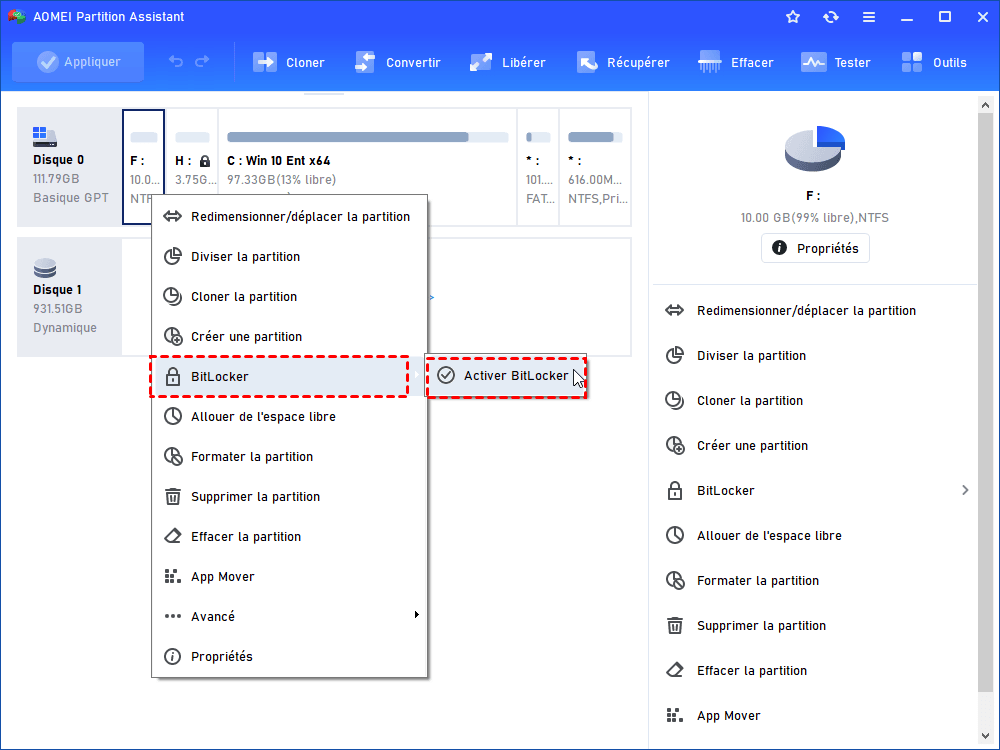Click the checkmark icon beside Activer BitLocker
The width and height of the screenshot is (1000, 750).
tap(446, 375)
